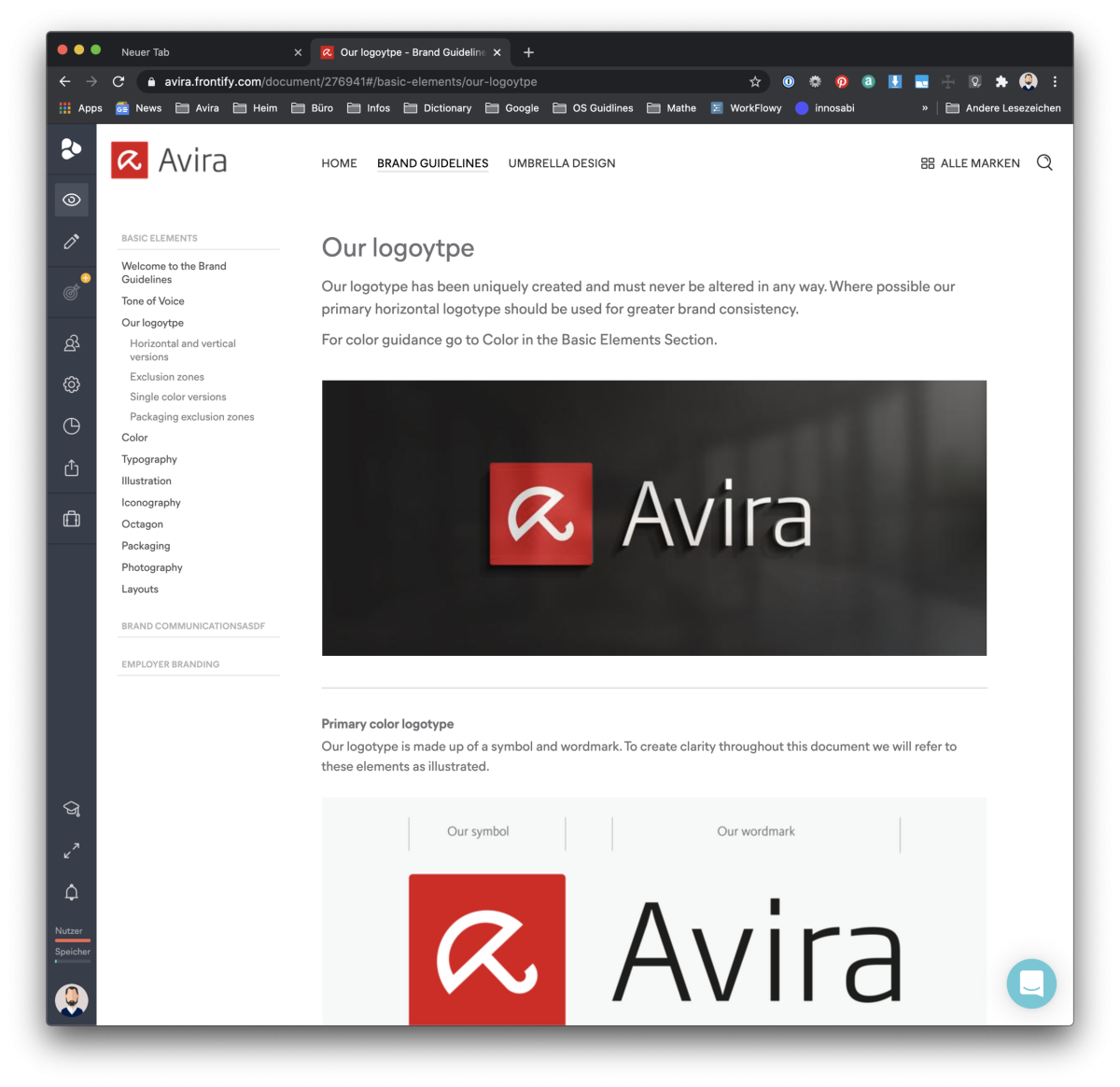
Task: Go back with browser back arrow
Action: click(x=64, y=81)
